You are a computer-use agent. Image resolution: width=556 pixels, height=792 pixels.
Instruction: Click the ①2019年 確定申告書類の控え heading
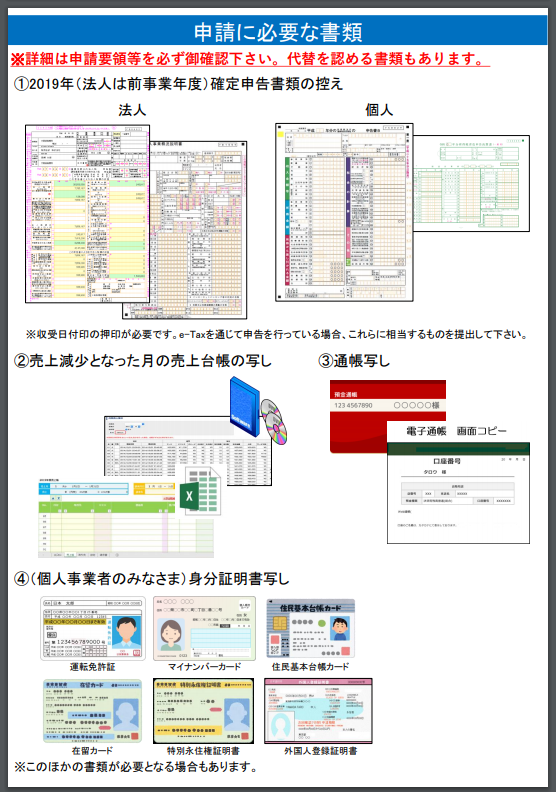(x=178, y=84)
